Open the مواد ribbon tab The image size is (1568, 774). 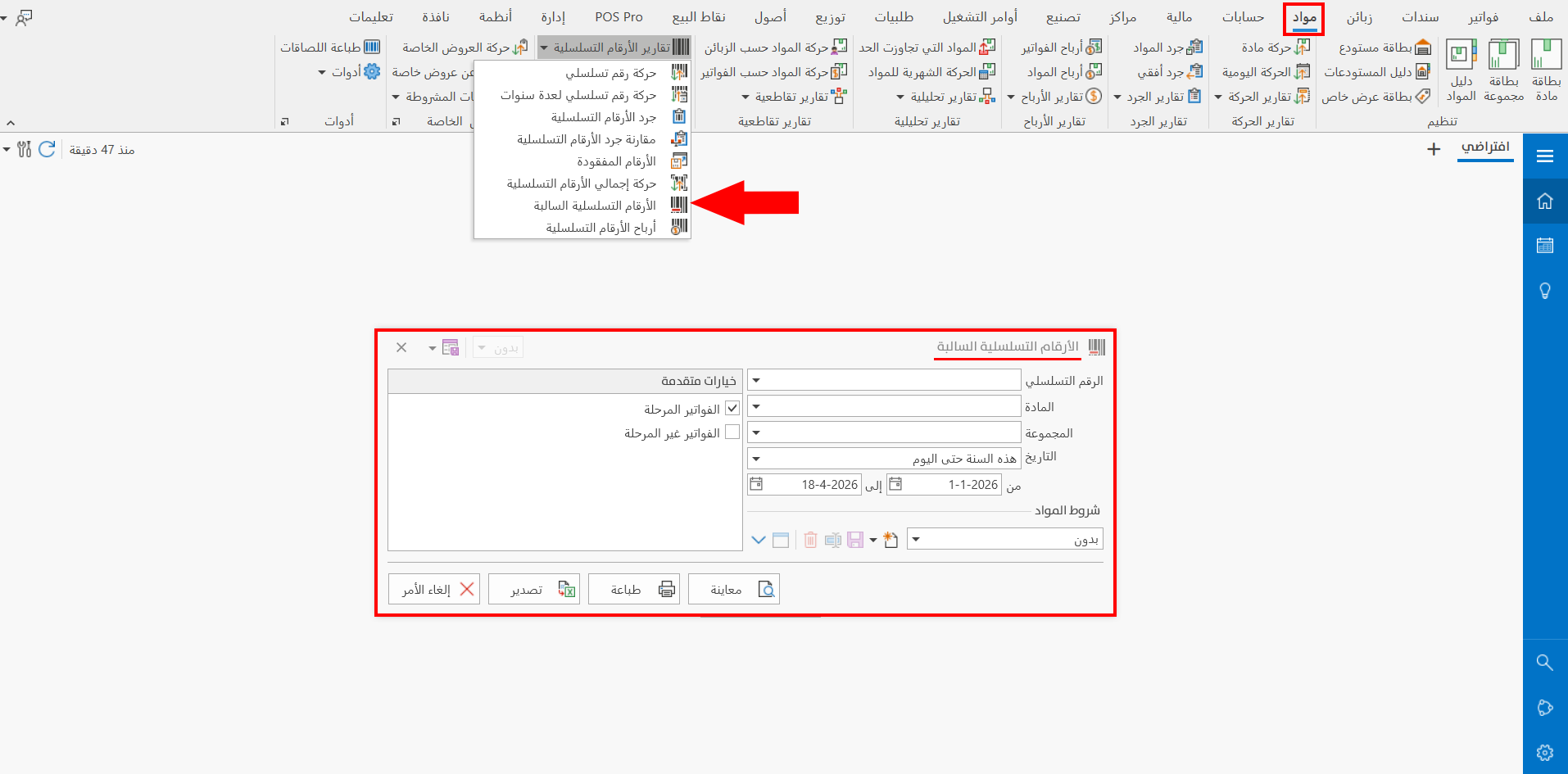click(1304, 17)
